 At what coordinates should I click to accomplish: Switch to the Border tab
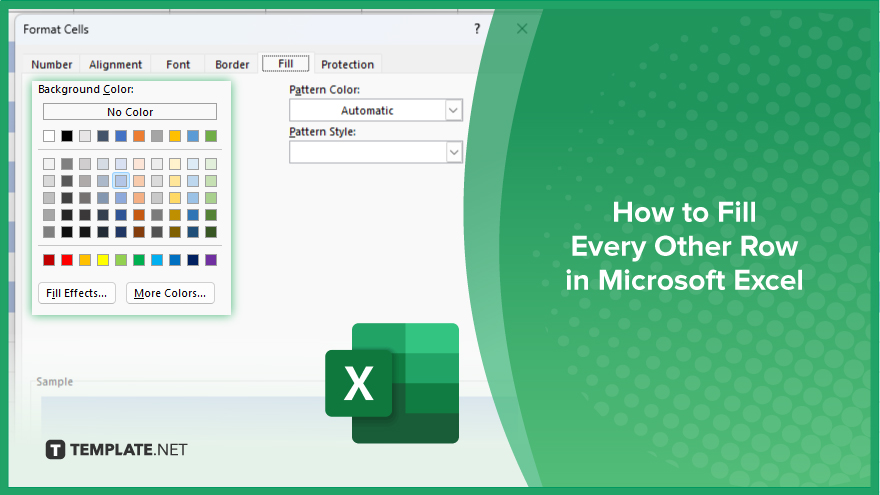[x=232, y=65]
